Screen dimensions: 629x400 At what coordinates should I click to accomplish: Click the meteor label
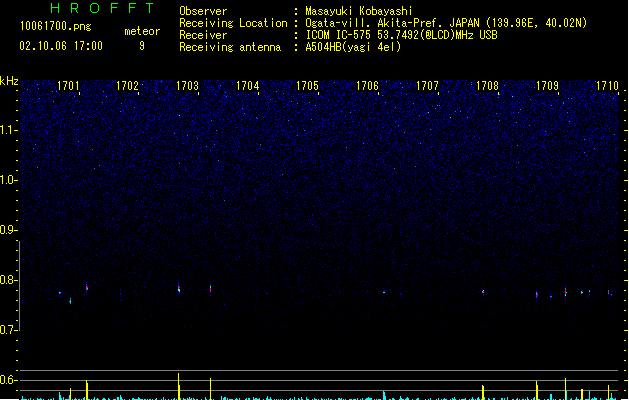(142, 31)
